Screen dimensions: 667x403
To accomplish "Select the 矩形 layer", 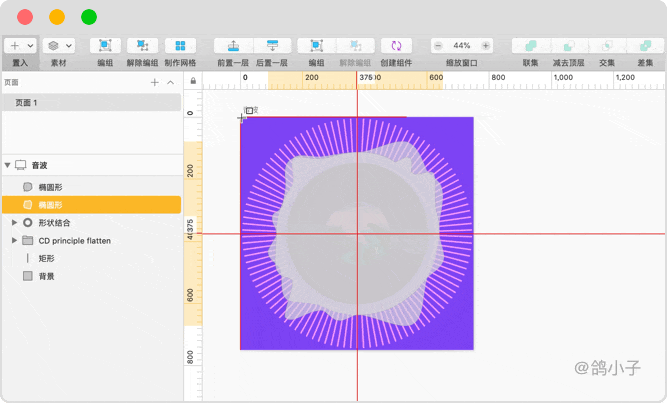I will (x=91, y=258).
